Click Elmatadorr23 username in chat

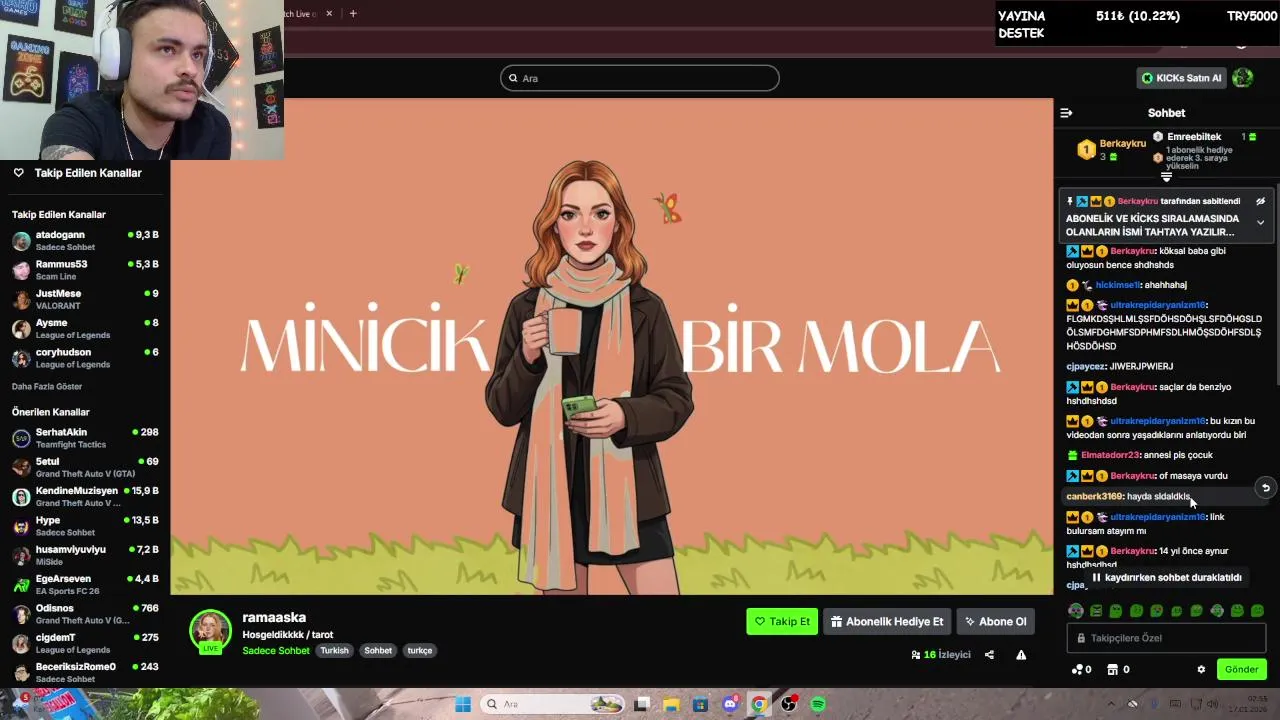coord(1110,455)
